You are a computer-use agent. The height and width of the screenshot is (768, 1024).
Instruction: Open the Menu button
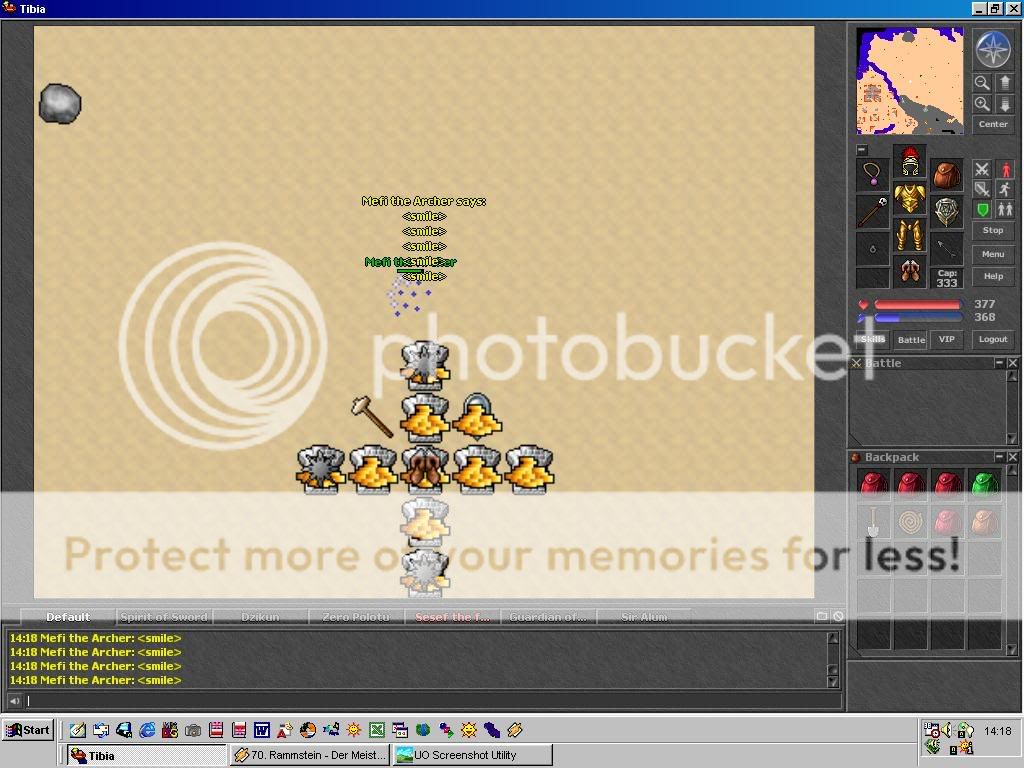click(993, 254)
